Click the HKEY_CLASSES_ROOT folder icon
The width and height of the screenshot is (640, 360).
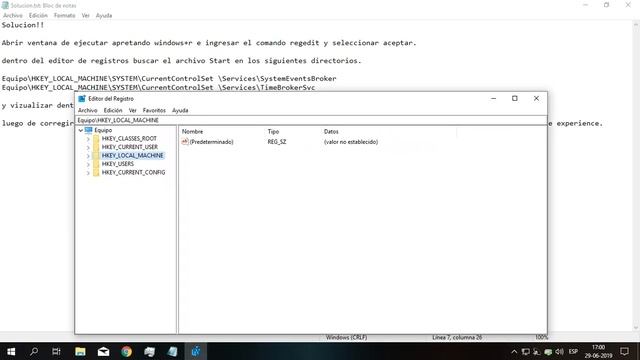point(96,139)
